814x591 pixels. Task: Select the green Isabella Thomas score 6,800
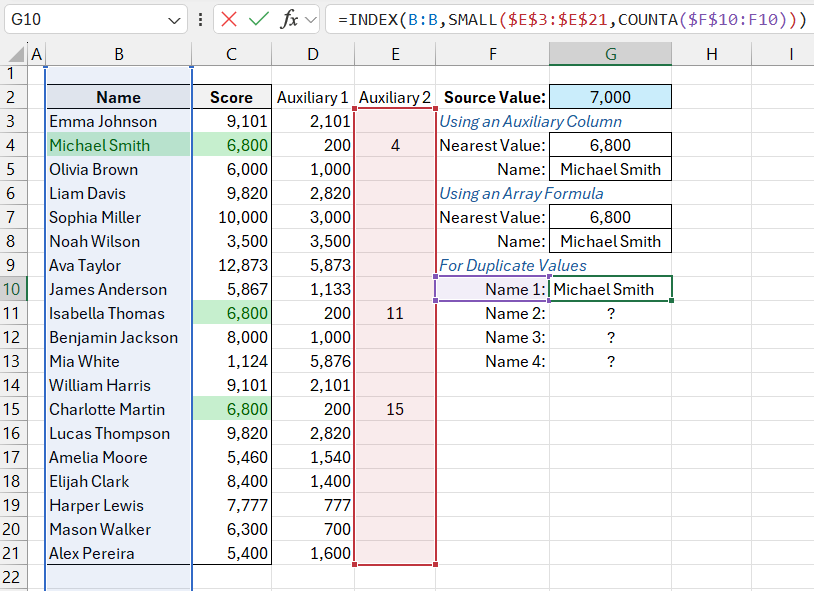(x=232, y=313)
